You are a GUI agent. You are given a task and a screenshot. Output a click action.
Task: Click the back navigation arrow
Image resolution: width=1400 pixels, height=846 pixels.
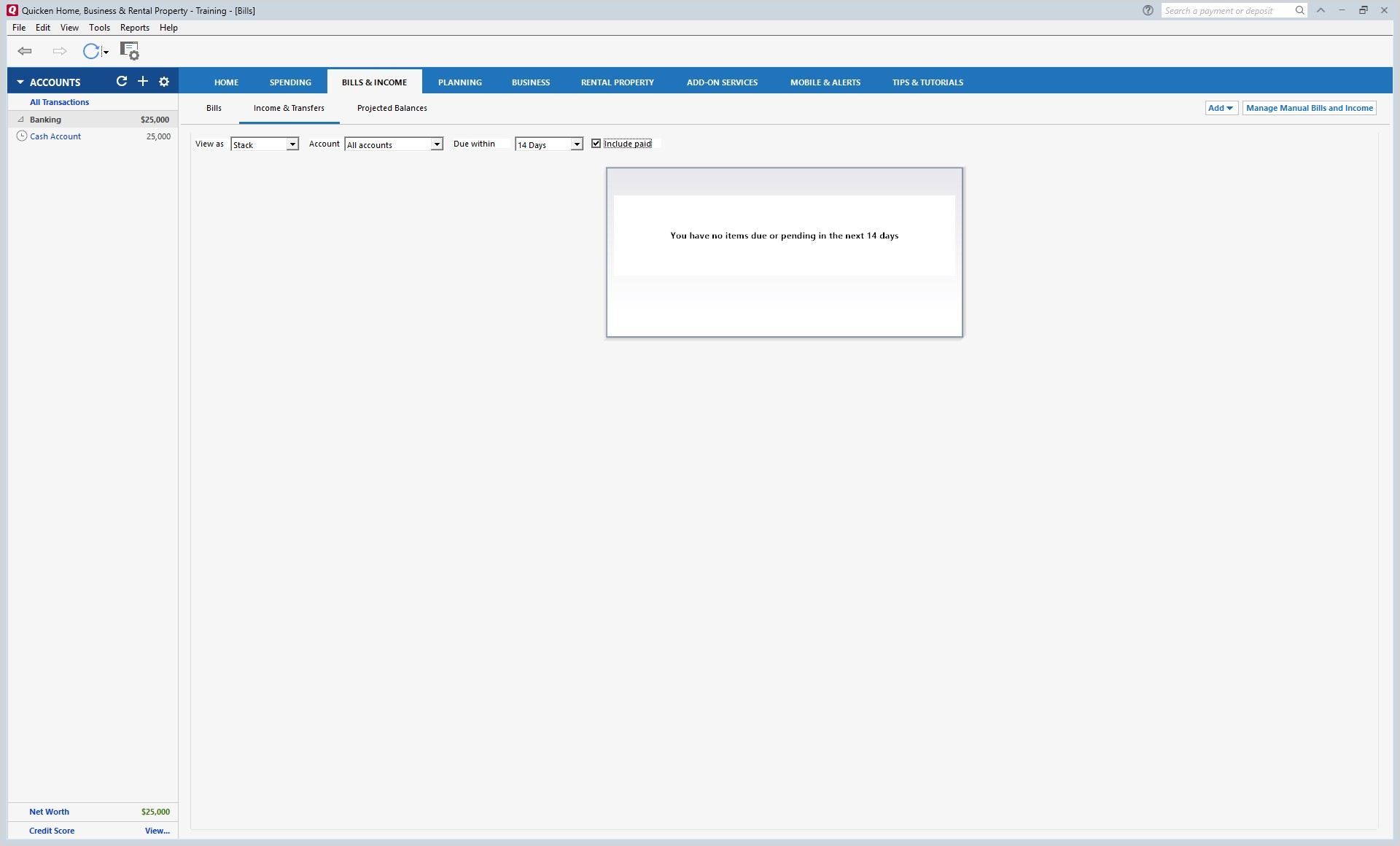[x=25, y=51]
